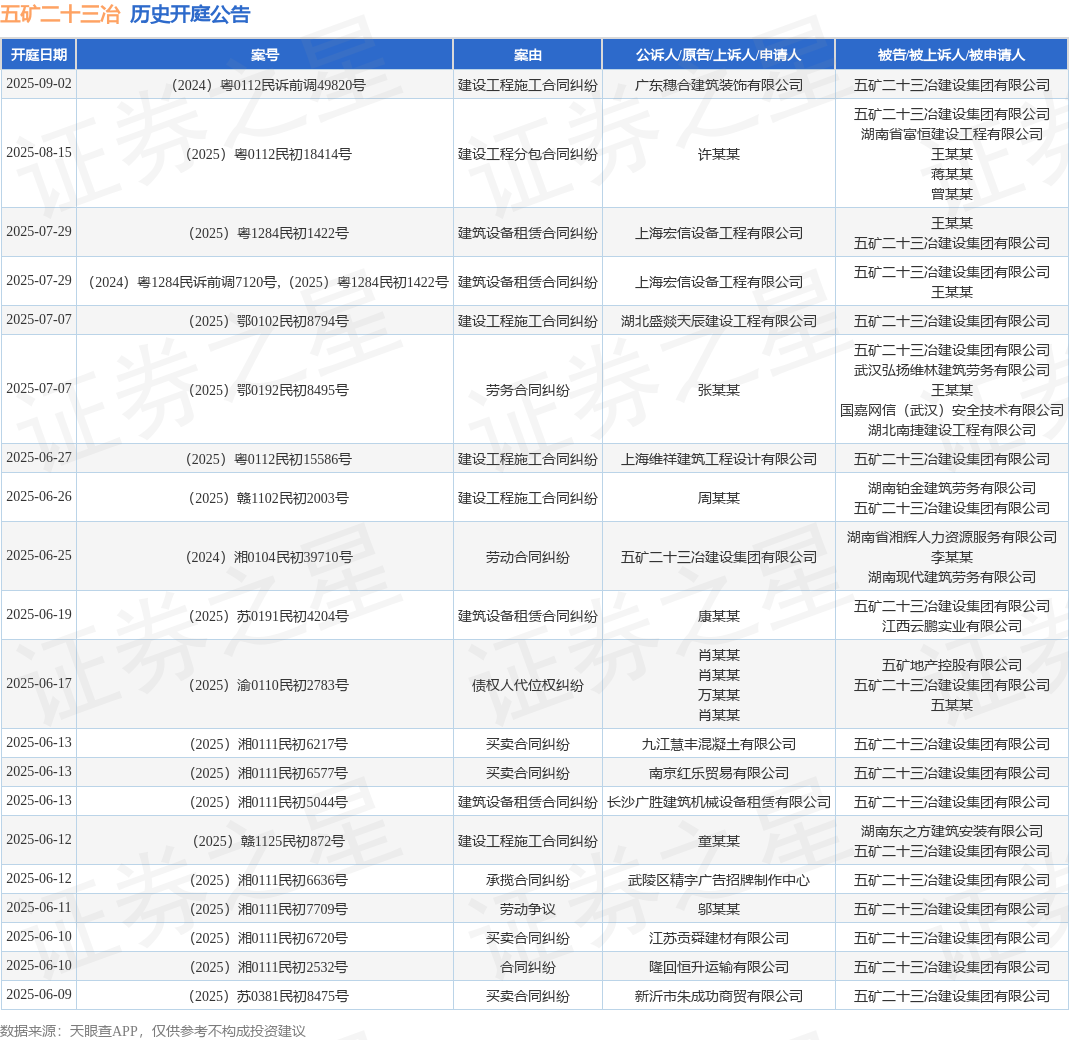Viewport: 1069px width, 1040px height.
Task: Click the 2025-09-02 hearing date cell
Action: click(x=39, y=84)
